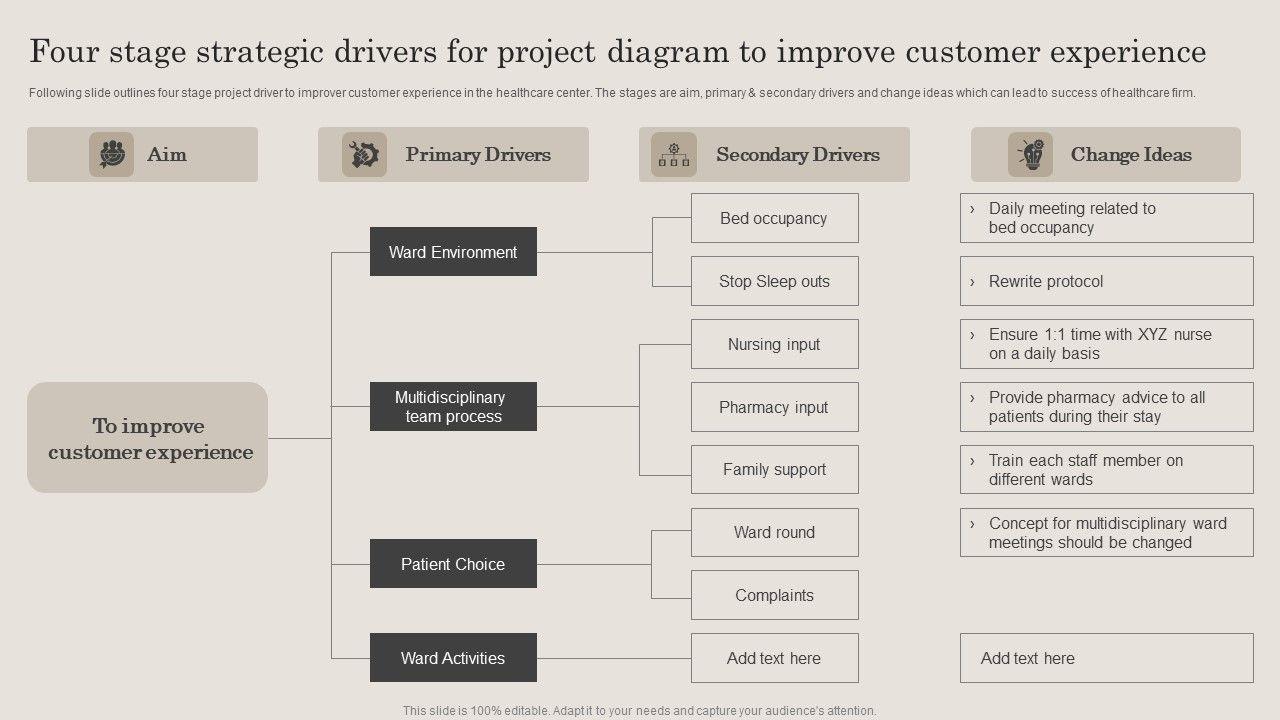Image resolution: width=1280 pixels, height=720 pixels.
Task: Click the Ward Activities driver box
Action: (453, 658)
